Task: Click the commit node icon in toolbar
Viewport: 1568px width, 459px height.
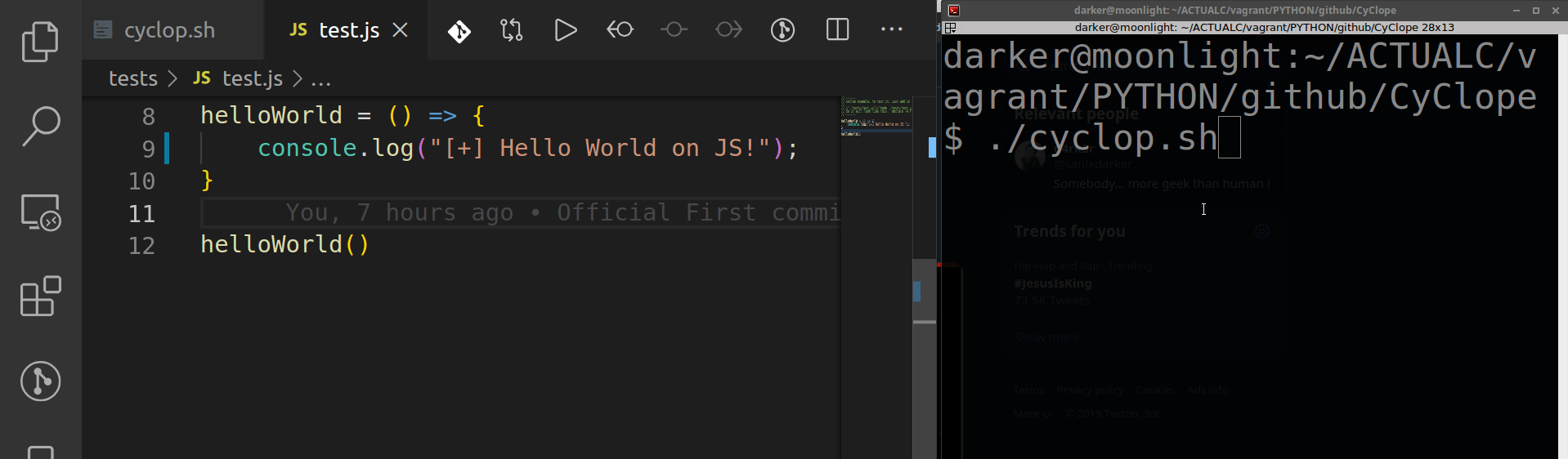Action: tap(674, 30)
